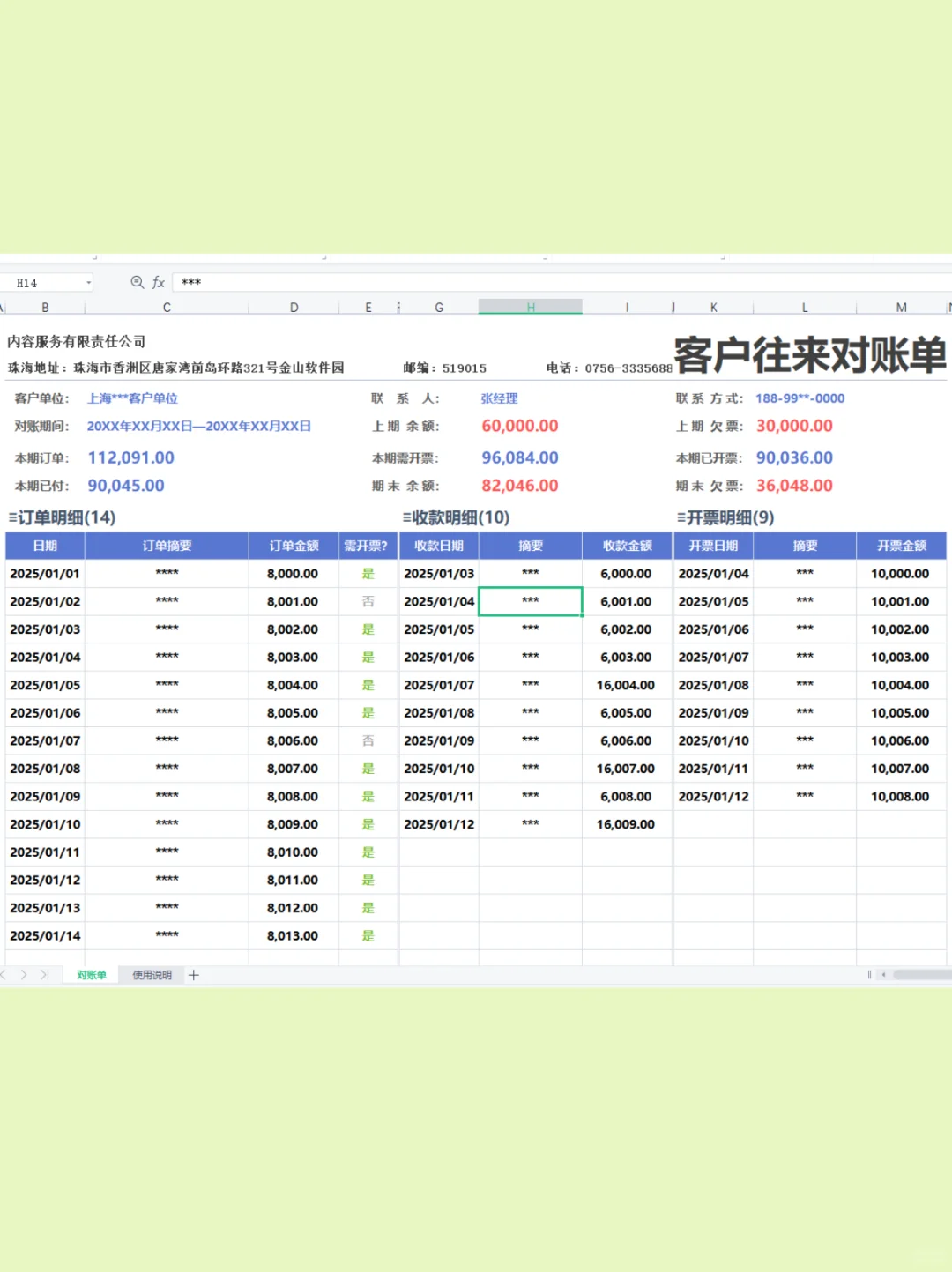The height and width of the screenshot is (1272, 952).
Task: Click the first sheet navigation arrow
Action: coord(4,975)
